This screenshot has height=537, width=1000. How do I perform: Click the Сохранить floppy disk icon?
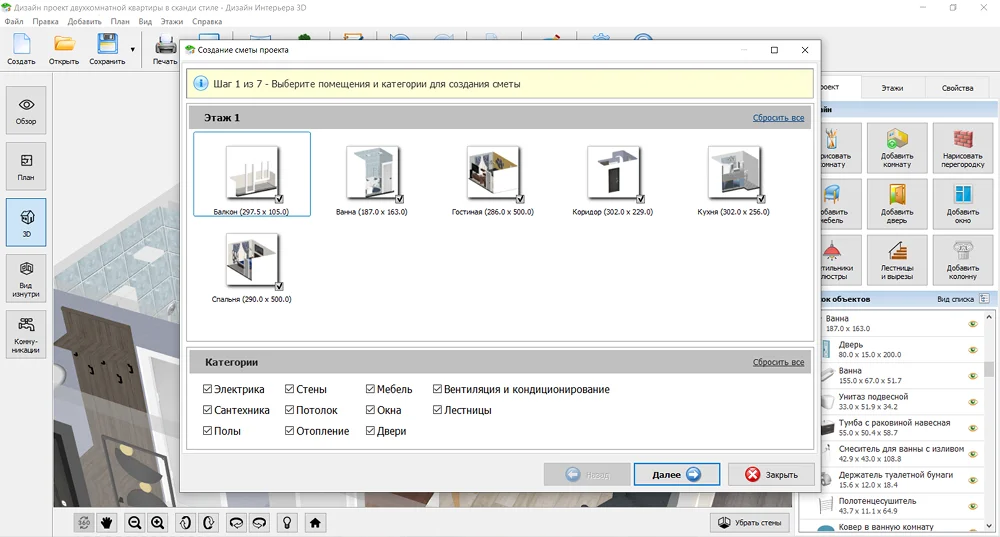tap(107, 45)
